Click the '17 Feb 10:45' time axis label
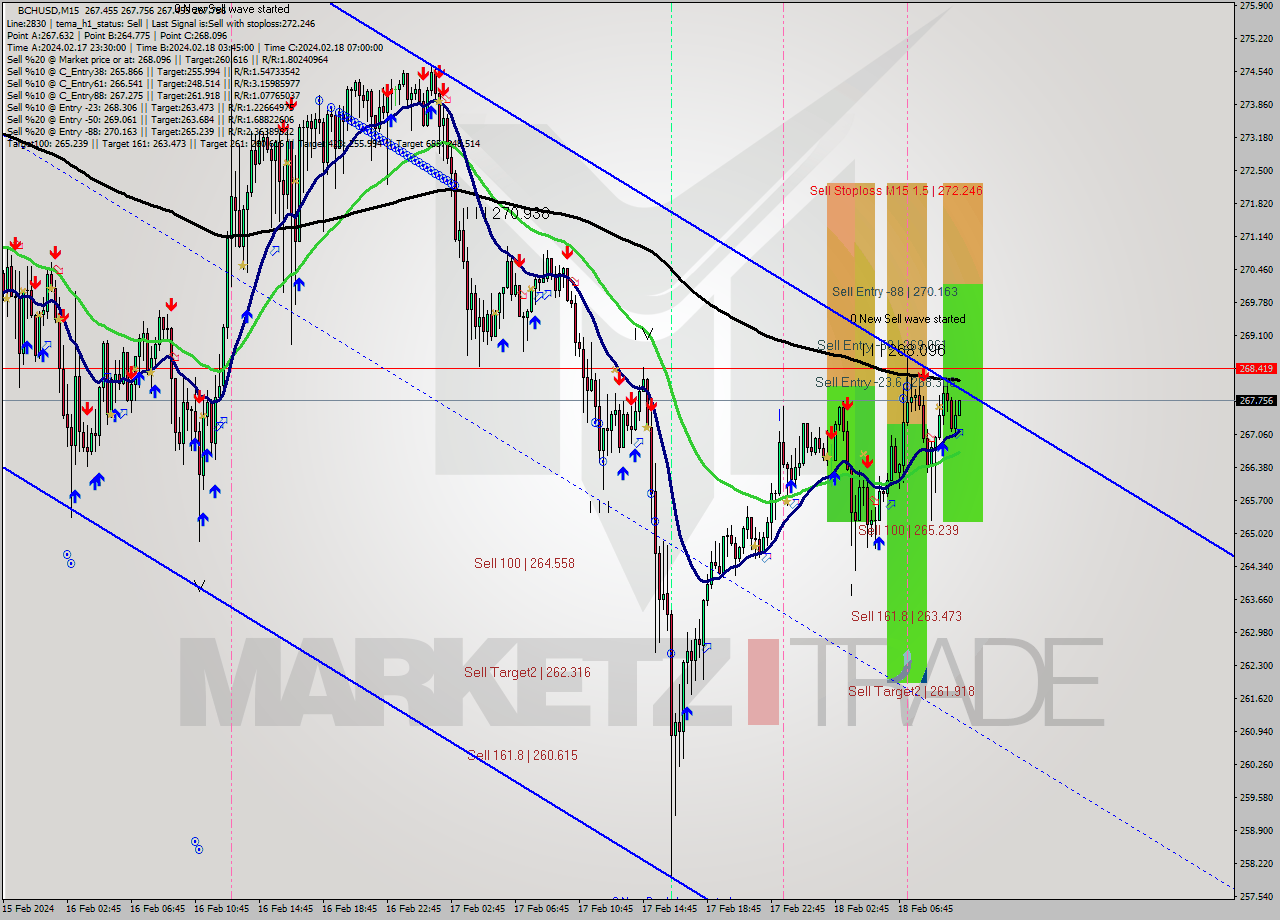The width and height of the screenshot is (1280, 920). [x=606, y=909]
